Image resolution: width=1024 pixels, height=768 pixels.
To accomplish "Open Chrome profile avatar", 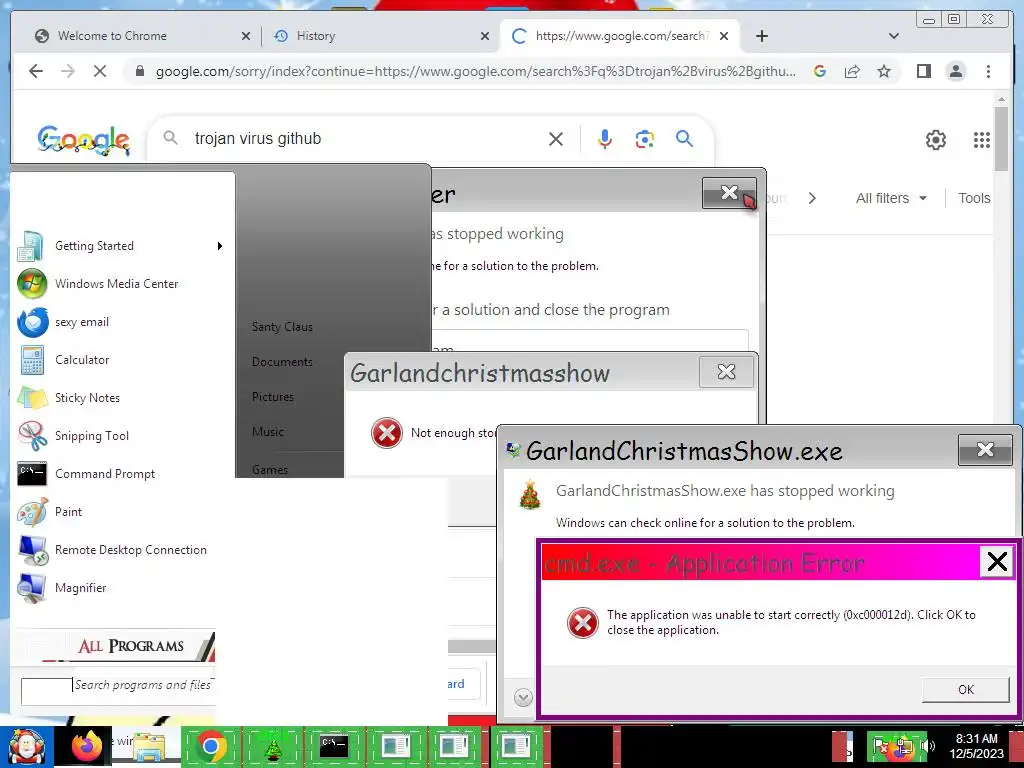I will point(956,71).
